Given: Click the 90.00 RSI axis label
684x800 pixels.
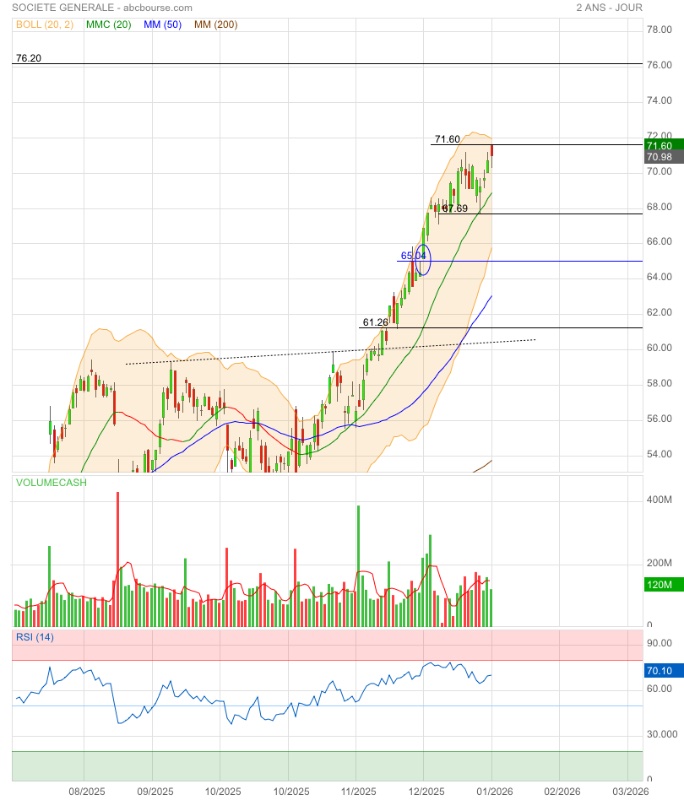Looking at the screenshot, I should point(659,643).
